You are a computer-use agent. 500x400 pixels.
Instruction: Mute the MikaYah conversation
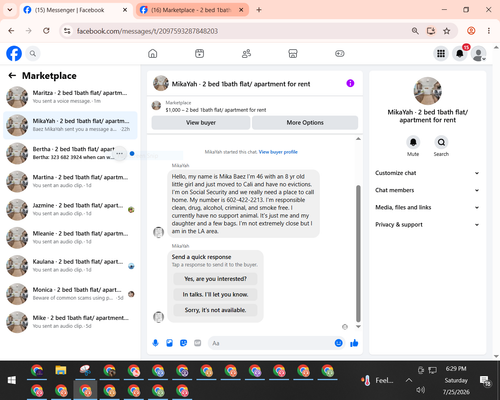pos(413,142)
